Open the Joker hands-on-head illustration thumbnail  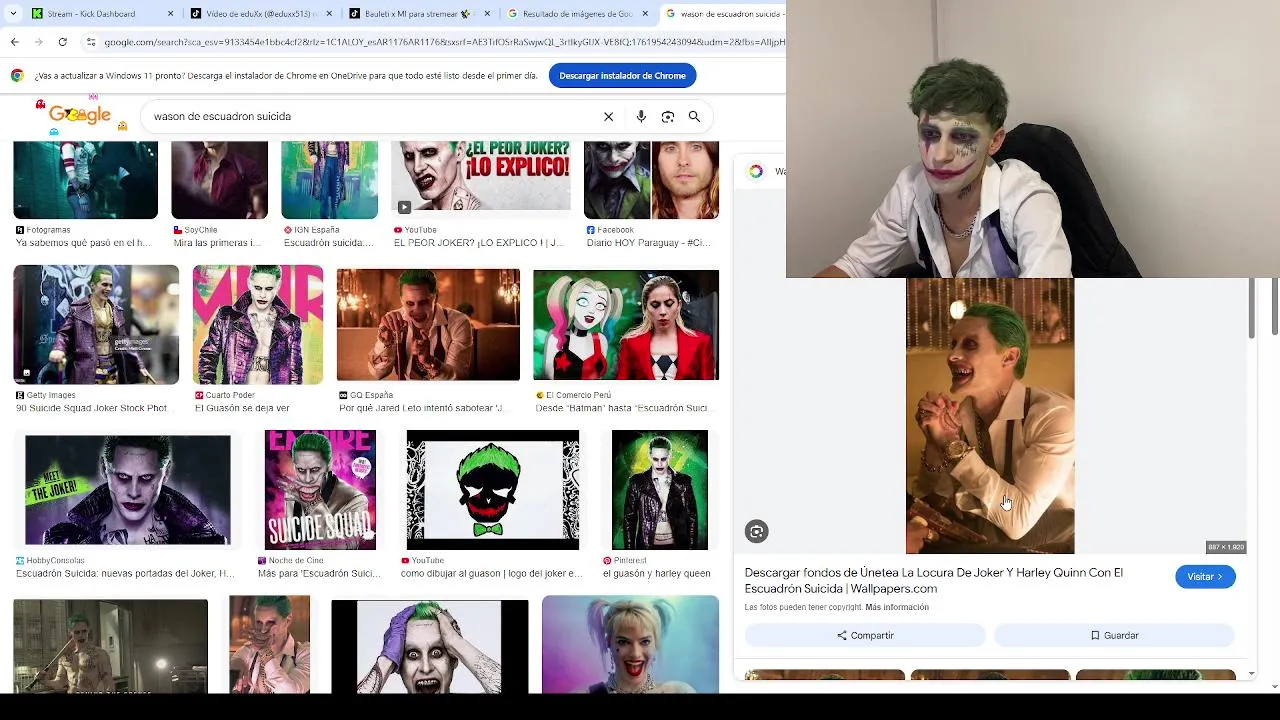coord(430,646)
